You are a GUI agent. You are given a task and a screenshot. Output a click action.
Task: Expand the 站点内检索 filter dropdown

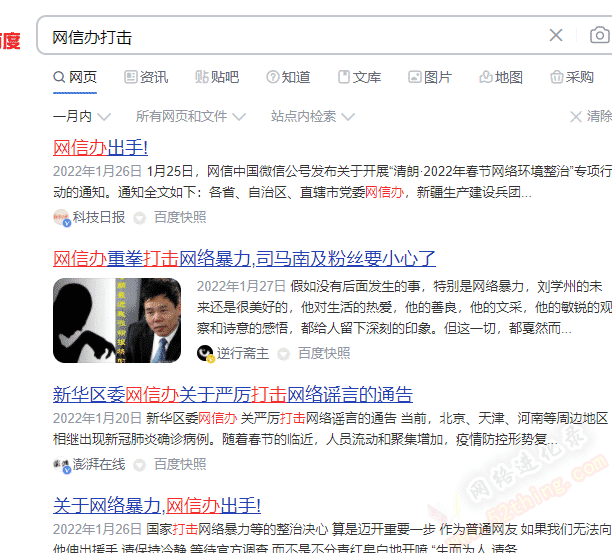pyautogui.click(x=313, y=116)
